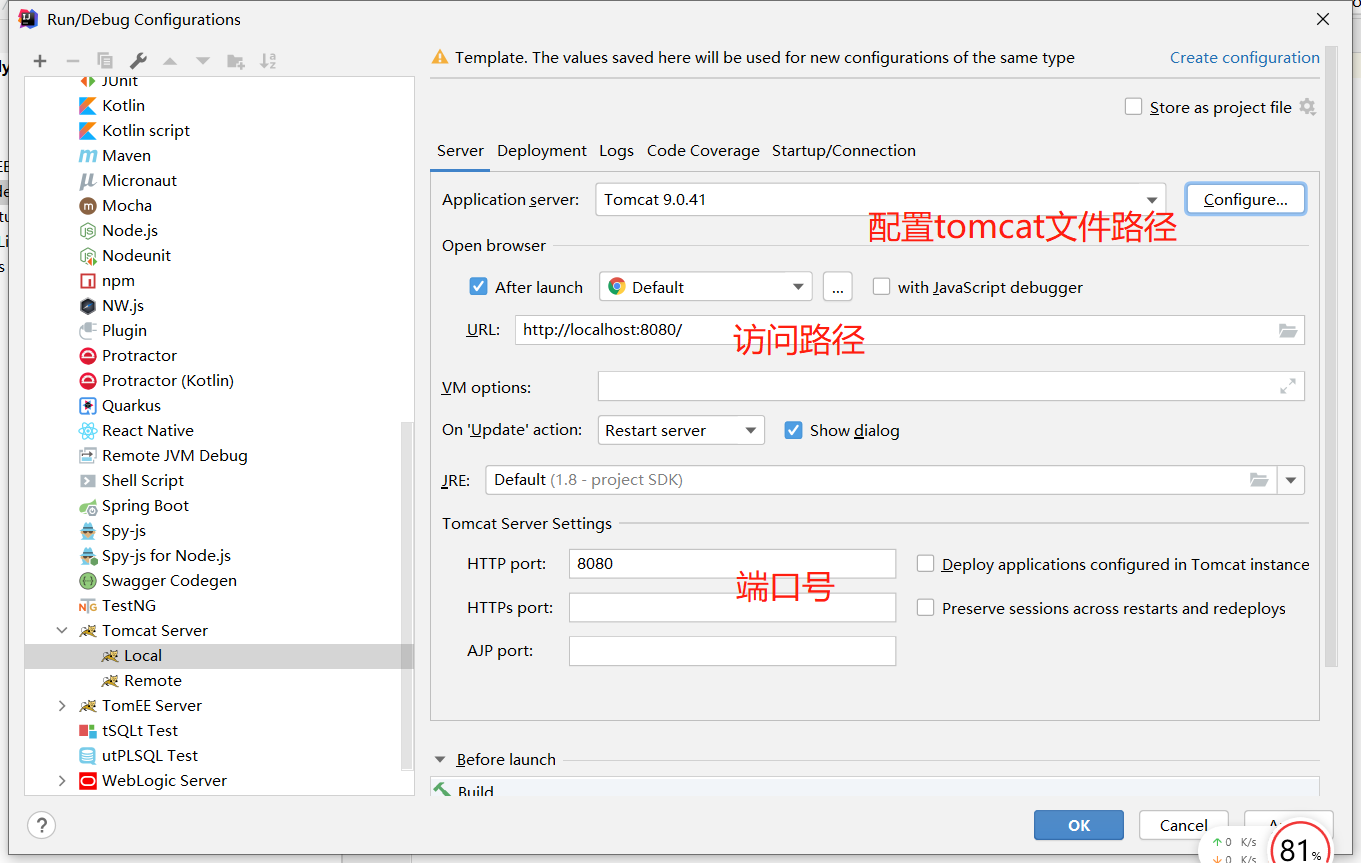This screenshot has width=1361, height=863.
Task: Collapse the Tomcat Server tree node
Action: click(x=62, y=630)
